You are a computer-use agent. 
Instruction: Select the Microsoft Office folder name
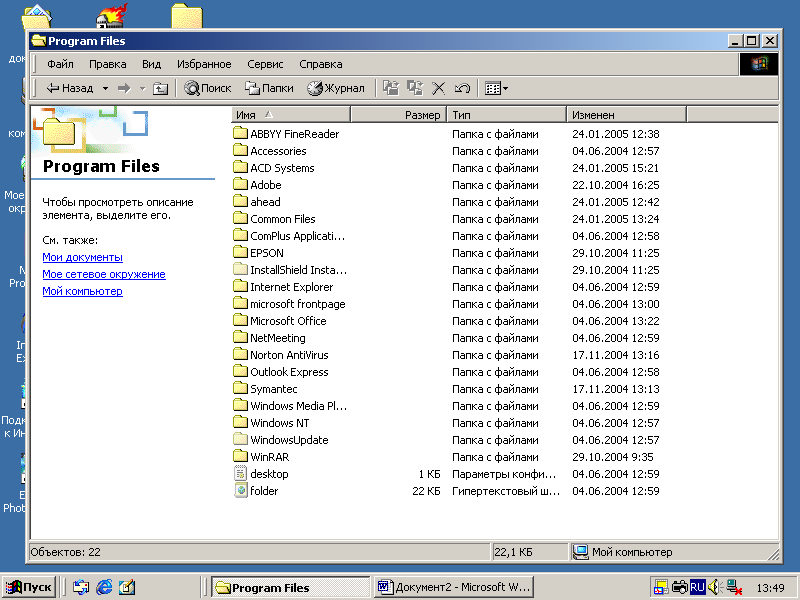point(288,321)
